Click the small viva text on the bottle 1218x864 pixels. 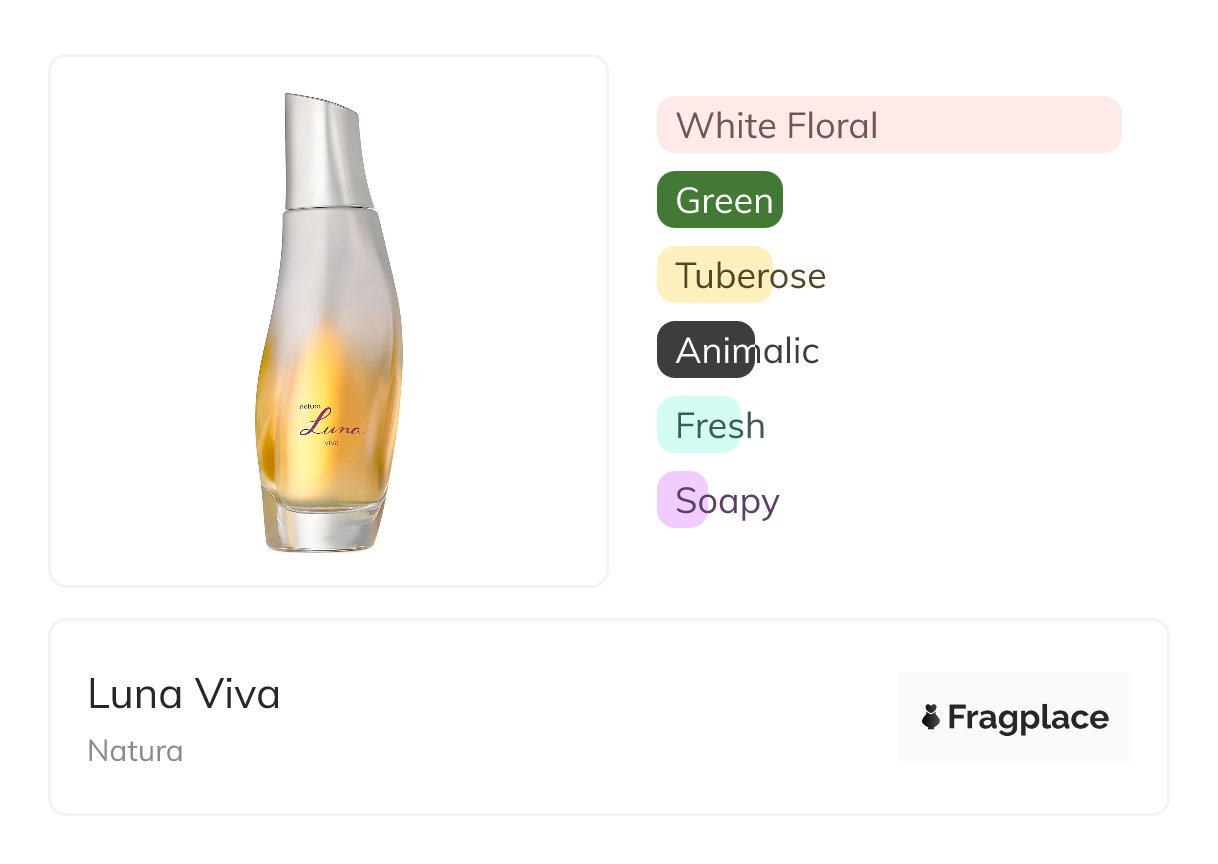pyautogui.click(x=331, y=442)
